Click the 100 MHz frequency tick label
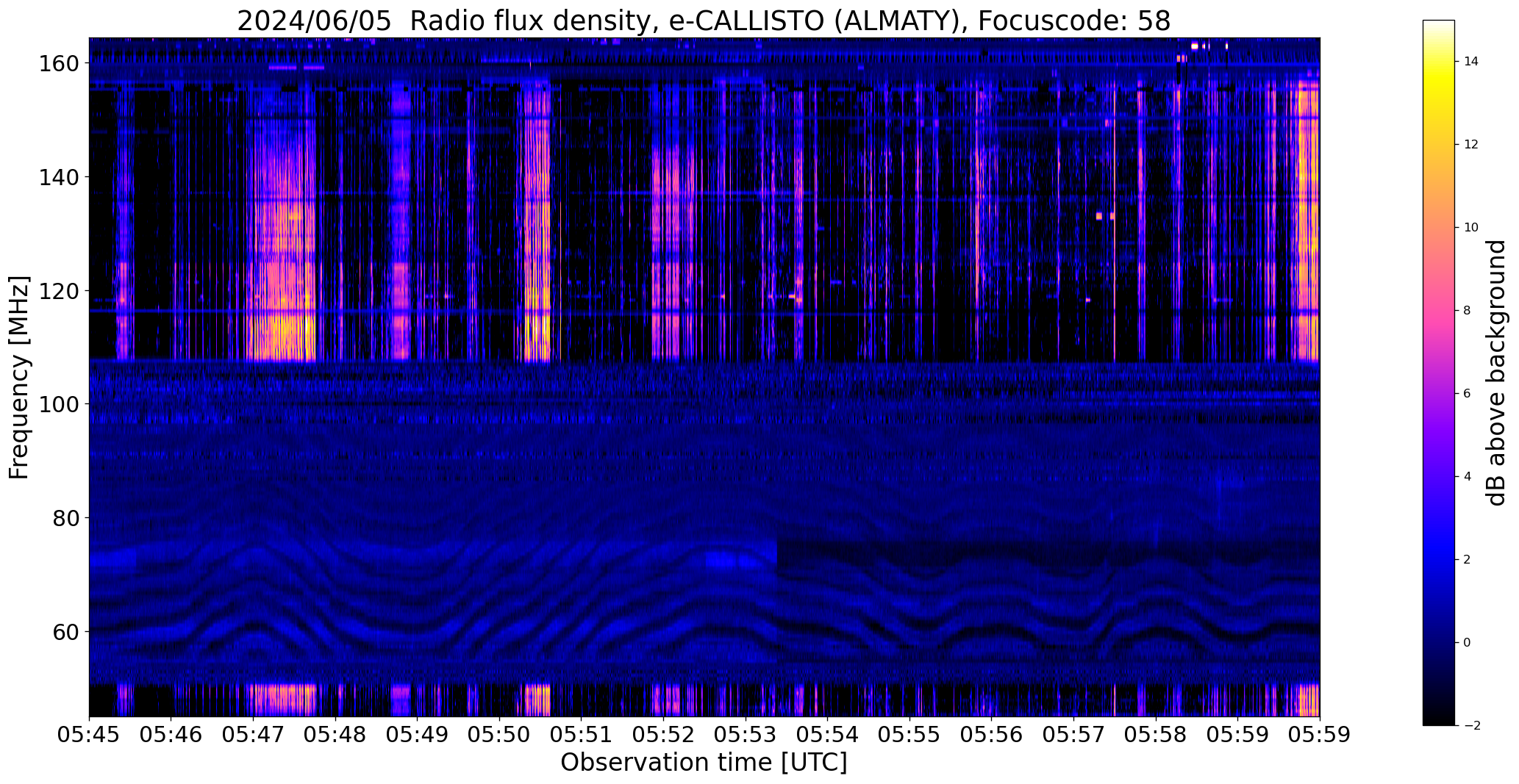The height and width of the screenshot is (784, 1519). [59, 404]
